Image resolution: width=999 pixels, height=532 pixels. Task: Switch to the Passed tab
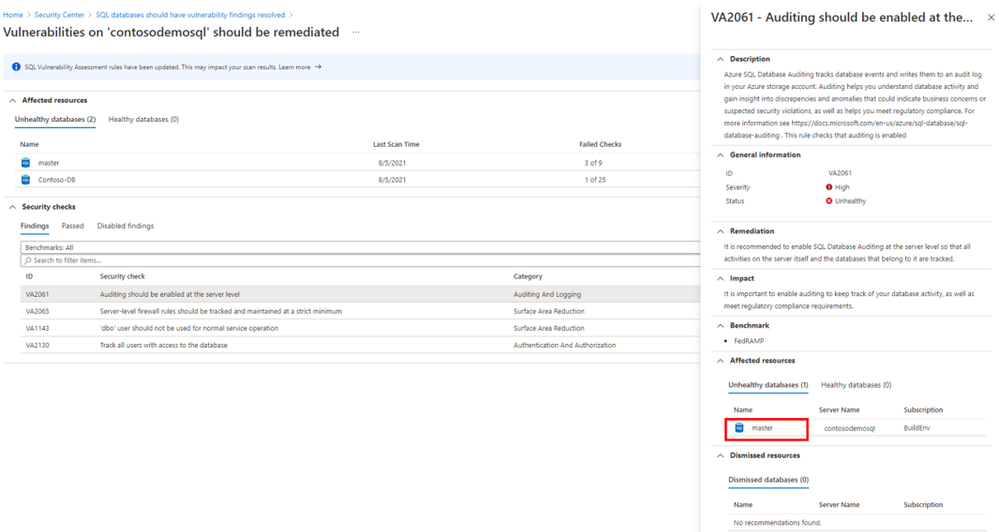pyautogui.click(x=73, y=226)
